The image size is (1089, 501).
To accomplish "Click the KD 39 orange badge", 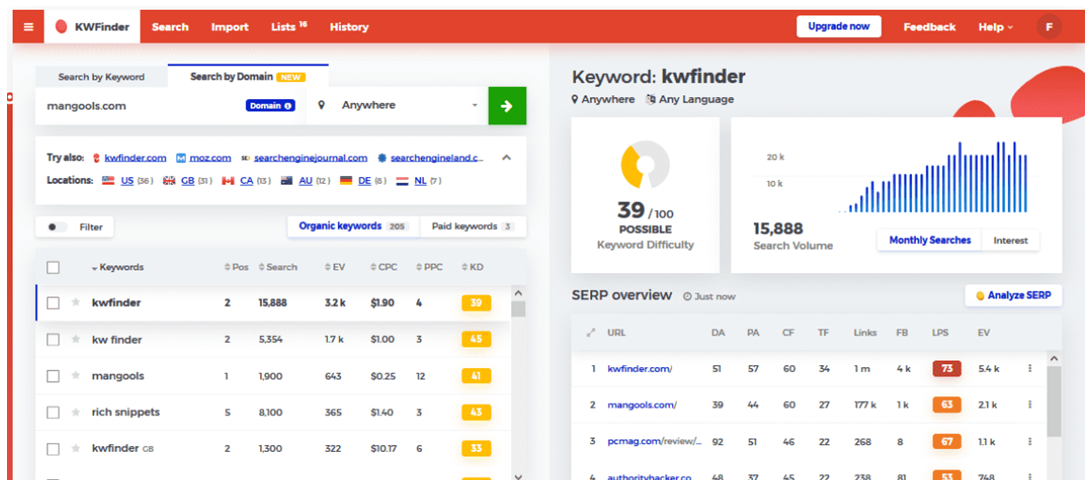I will click(476, 303).
